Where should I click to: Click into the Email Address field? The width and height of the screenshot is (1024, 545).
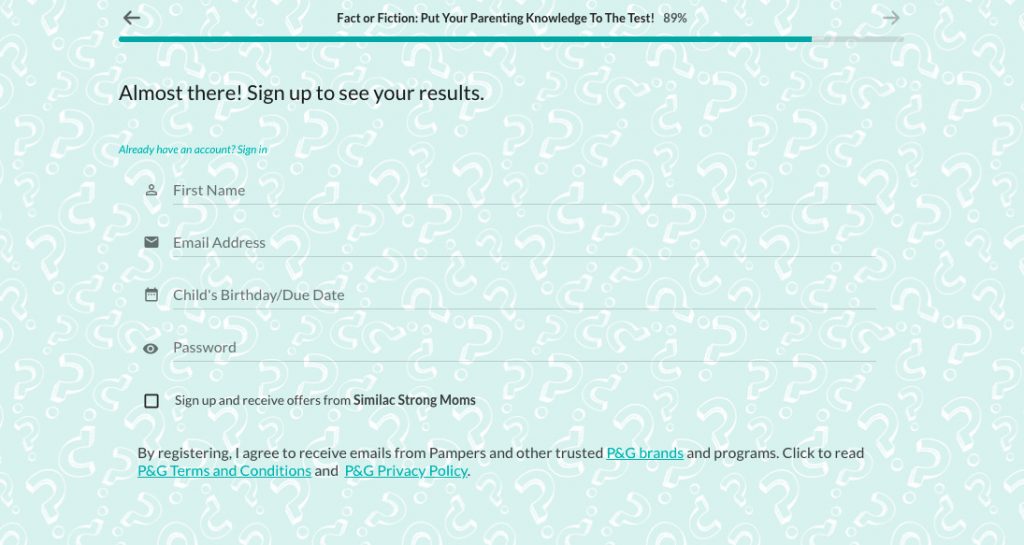(523, 243)
